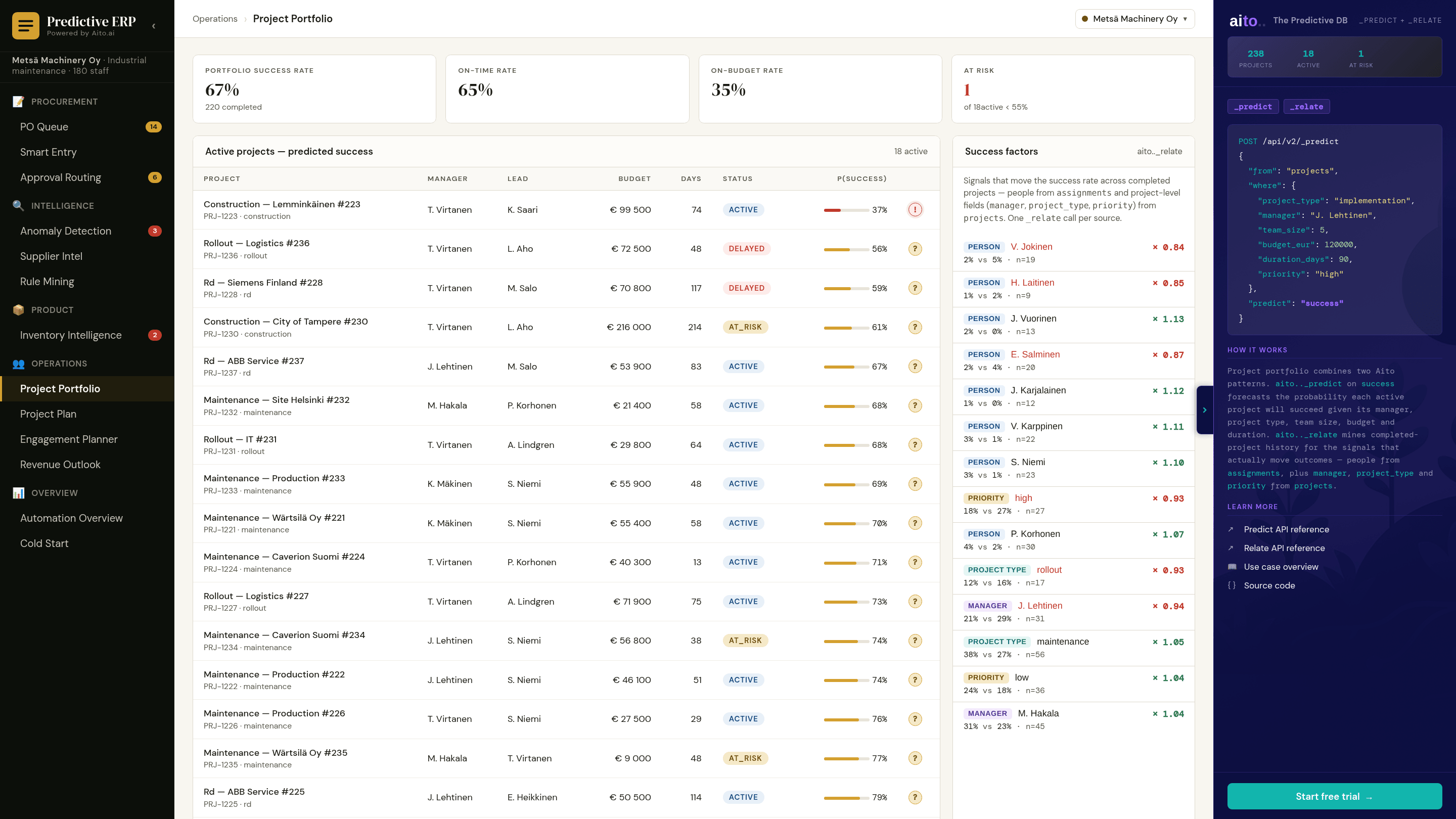The height and width of the screenshot is (819, 1456).
Task: Click the question icon for Caverion Suomi #234
Action: [915, 641]
